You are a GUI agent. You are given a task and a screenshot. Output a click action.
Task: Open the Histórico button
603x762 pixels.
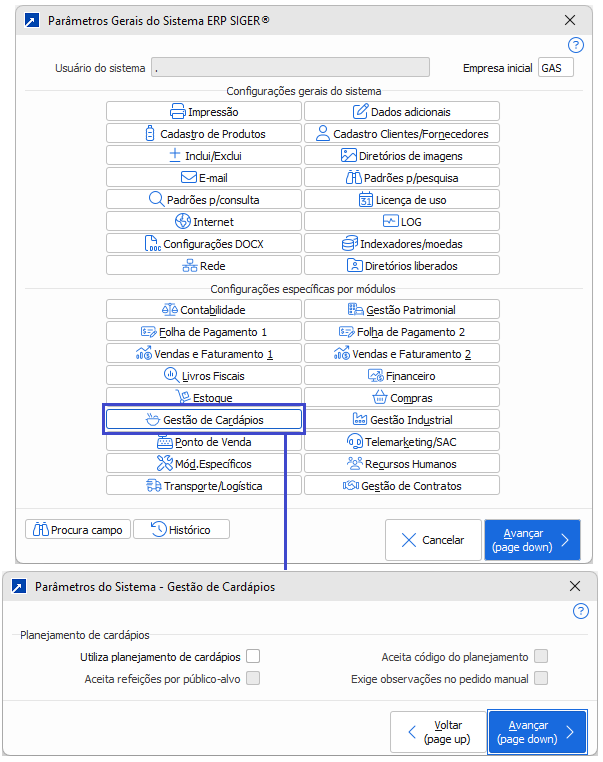(181, 529)
